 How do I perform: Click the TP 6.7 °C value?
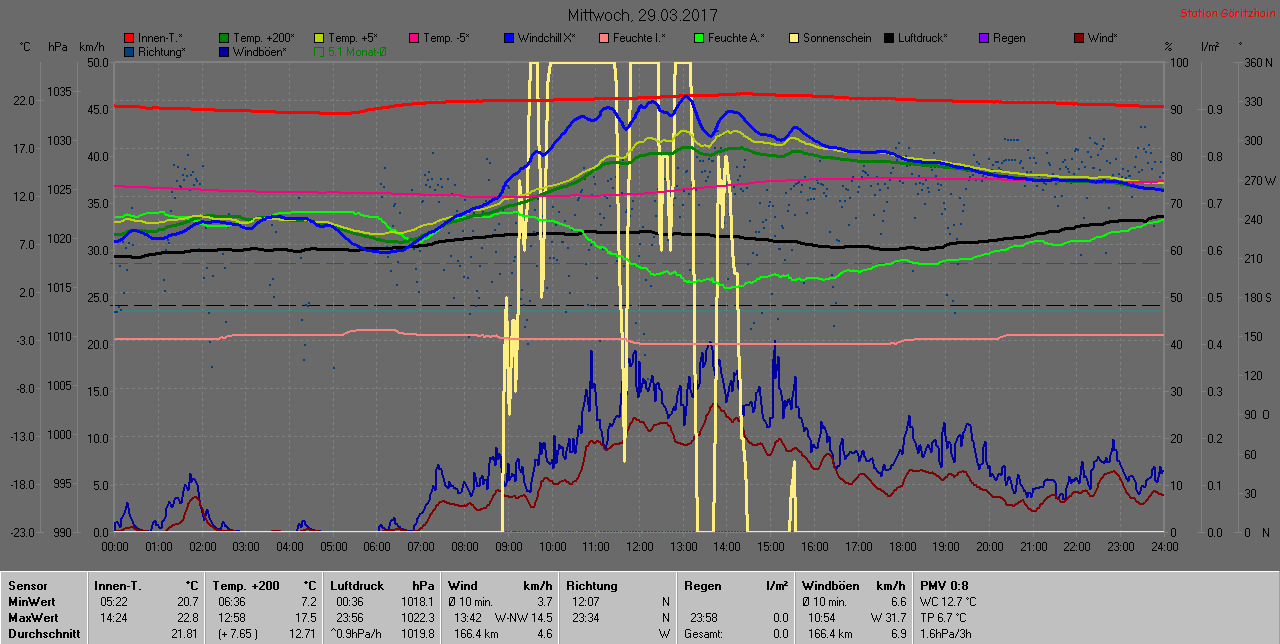944,618
